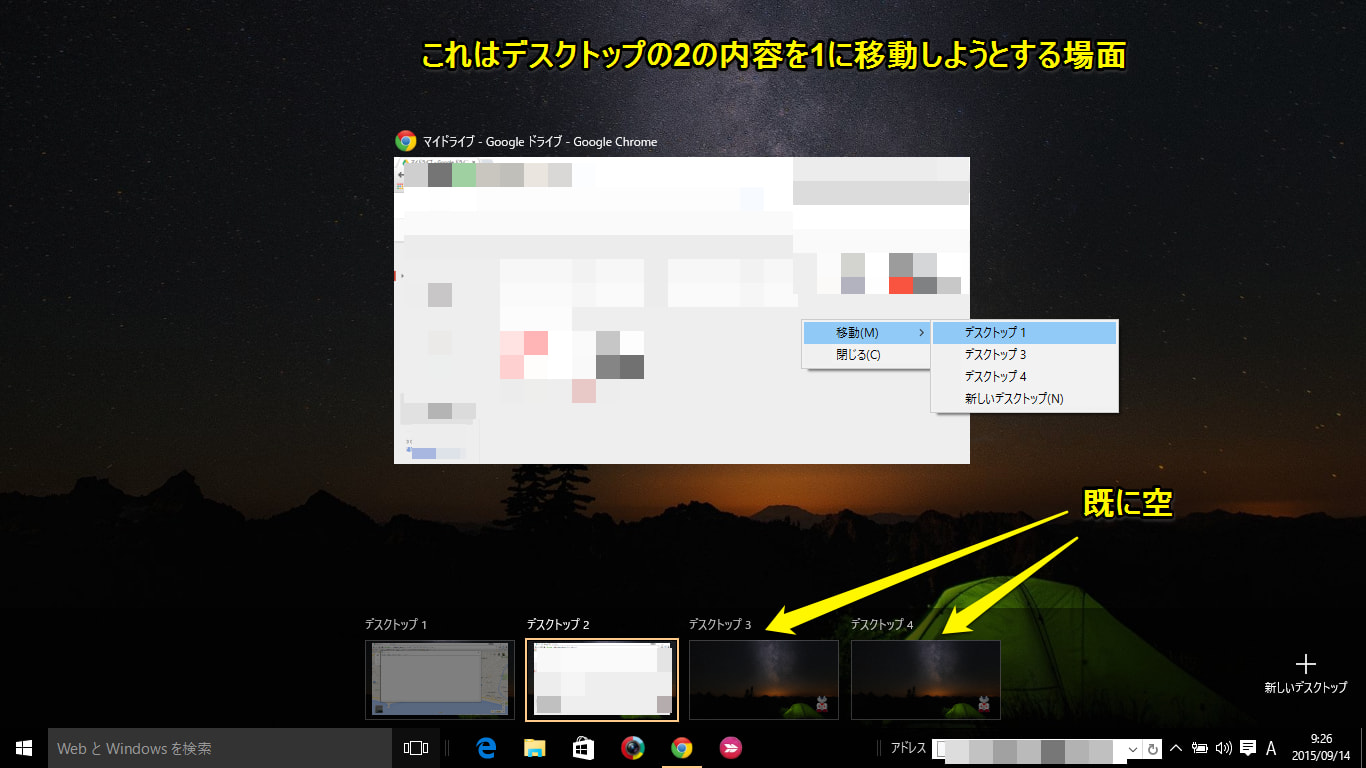Open Microsoft Edge from the taskbar

(487, 748)
